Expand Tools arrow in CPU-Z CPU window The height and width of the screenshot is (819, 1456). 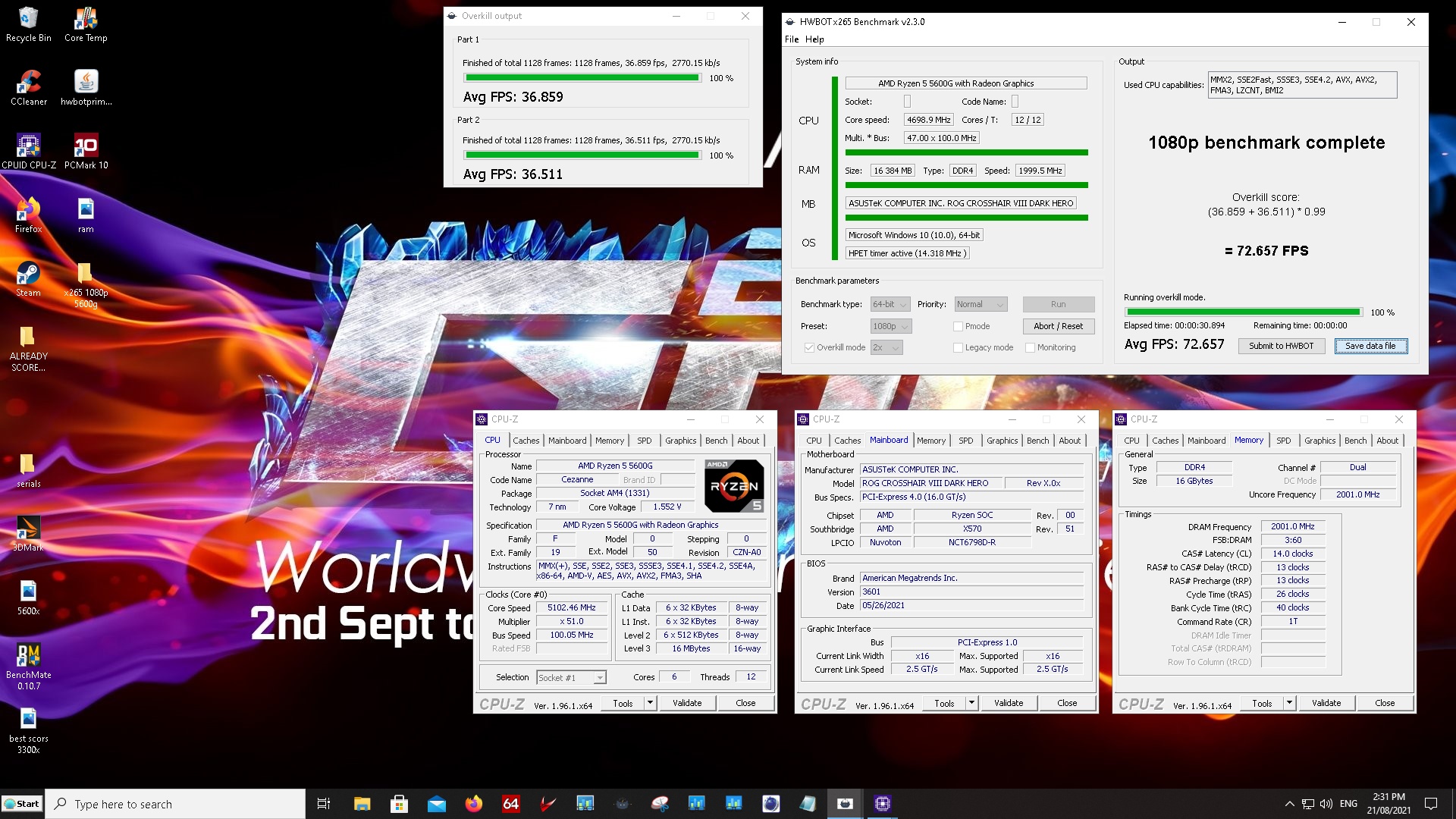tap(650, 703)
